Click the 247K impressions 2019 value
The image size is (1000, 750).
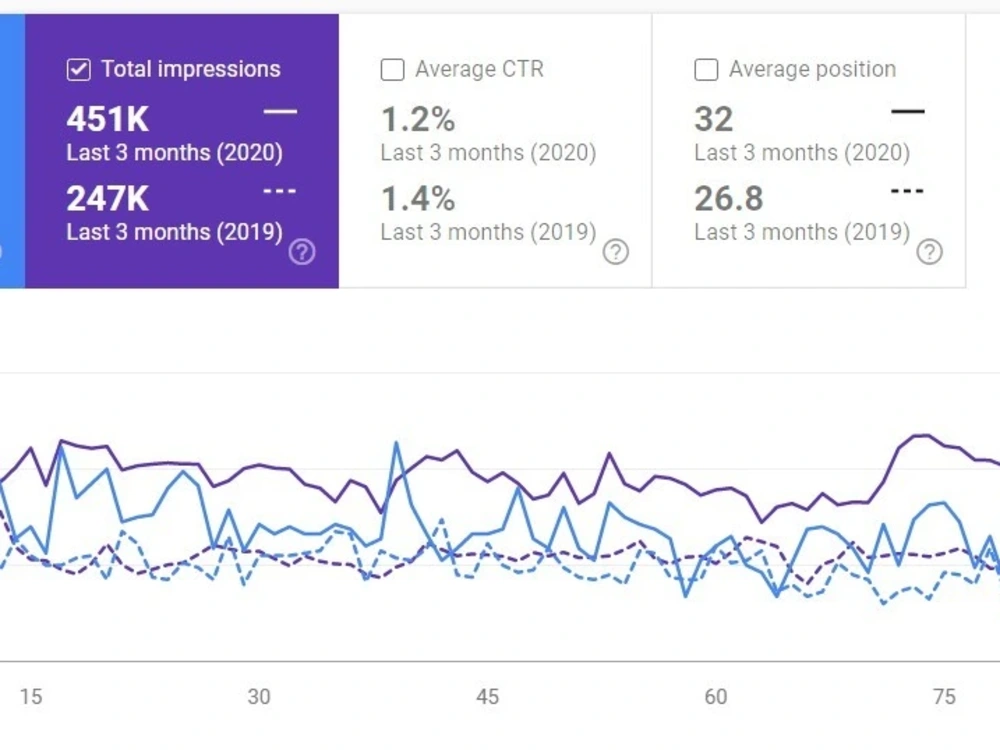(x=108, y=198)
